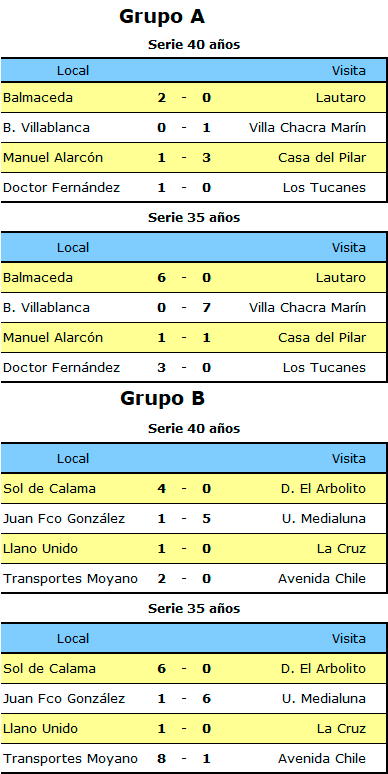The image size is (388, 774).
Task: Click Lautaro in Grupo A Serie 35
Action: 341,278
